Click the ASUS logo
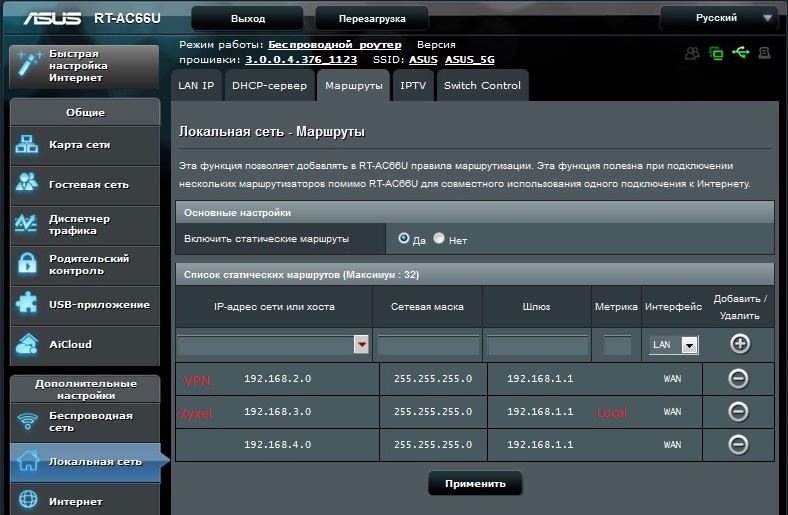The image size is (788, 515). [x=52, y=19]
